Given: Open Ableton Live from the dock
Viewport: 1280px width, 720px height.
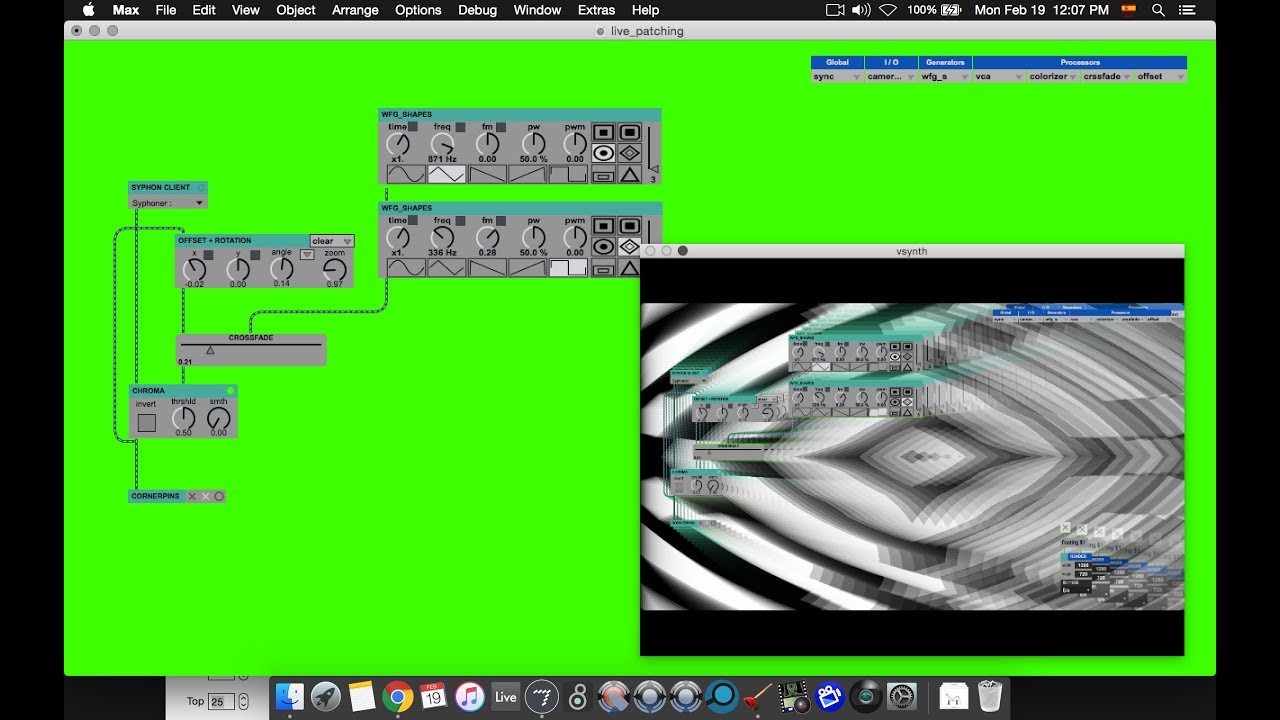Looking at the screenshot, I should click(x=506, y=697).
